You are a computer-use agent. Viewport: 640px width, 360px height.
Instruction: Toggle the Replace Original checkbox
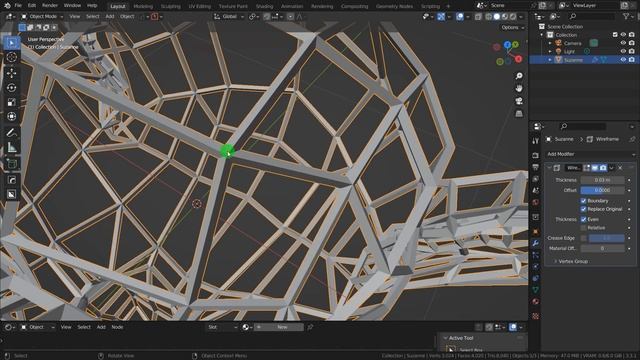coord(583,209)
